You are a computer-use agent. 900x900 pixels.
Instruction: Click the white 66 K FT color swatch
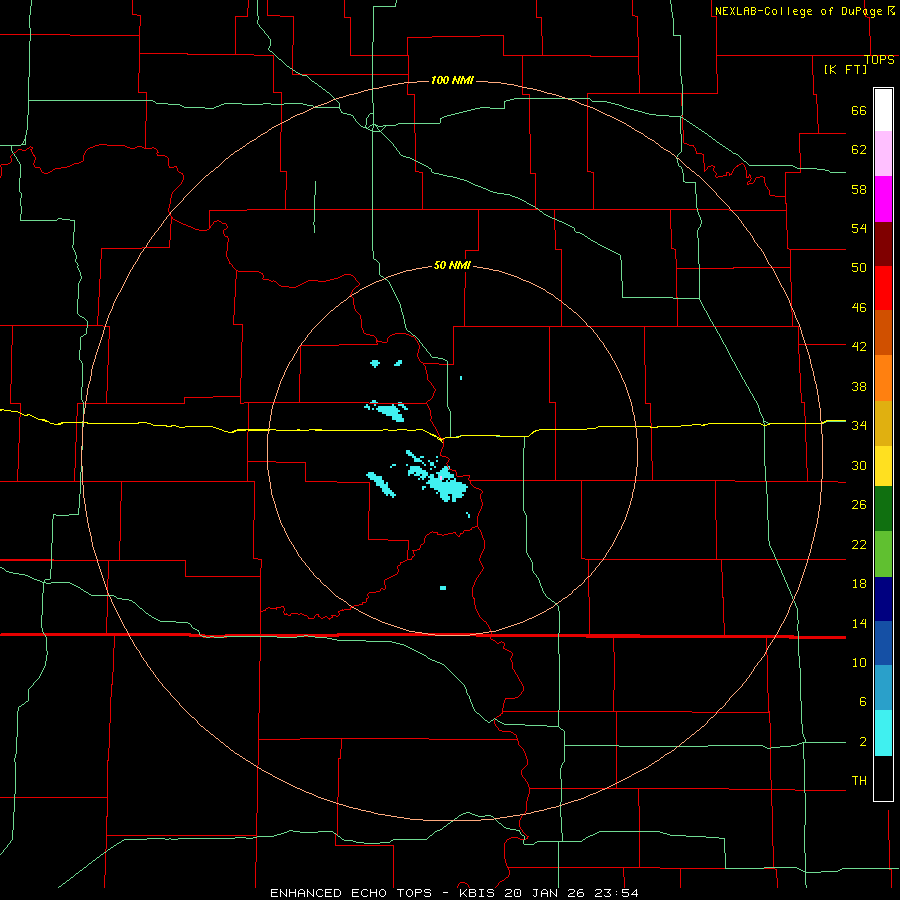883,110
